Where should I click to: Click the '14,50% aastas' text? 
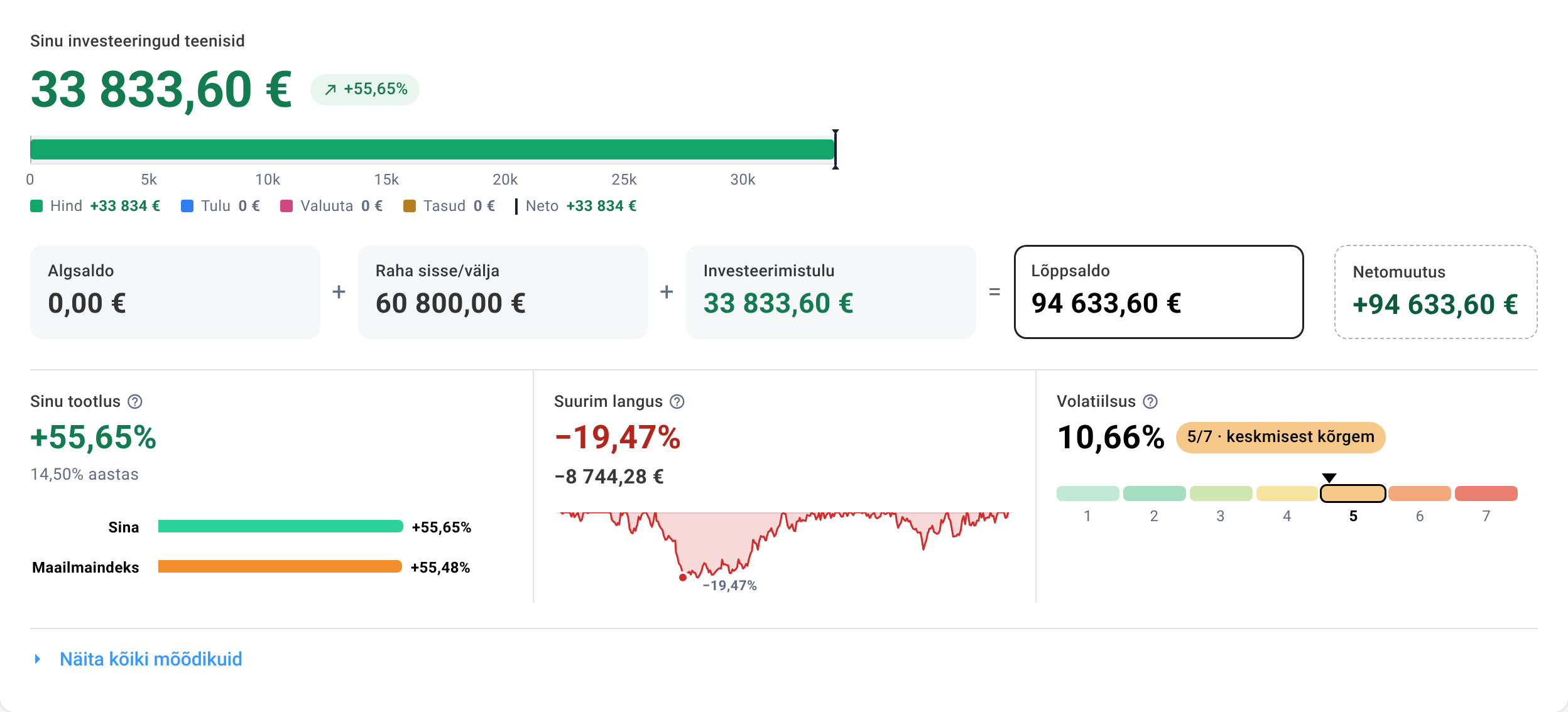(x=84, y=474)
